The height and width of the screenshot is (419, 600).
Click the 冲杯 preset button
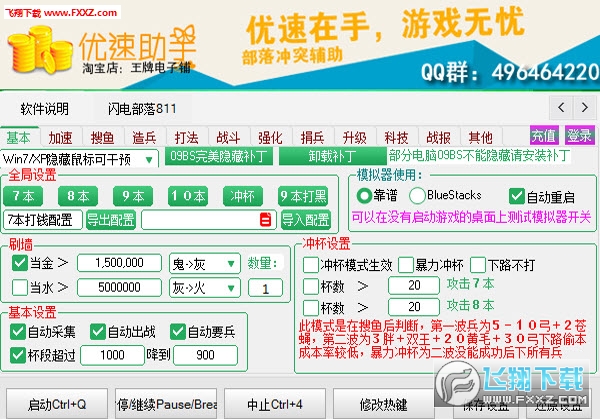243,196
